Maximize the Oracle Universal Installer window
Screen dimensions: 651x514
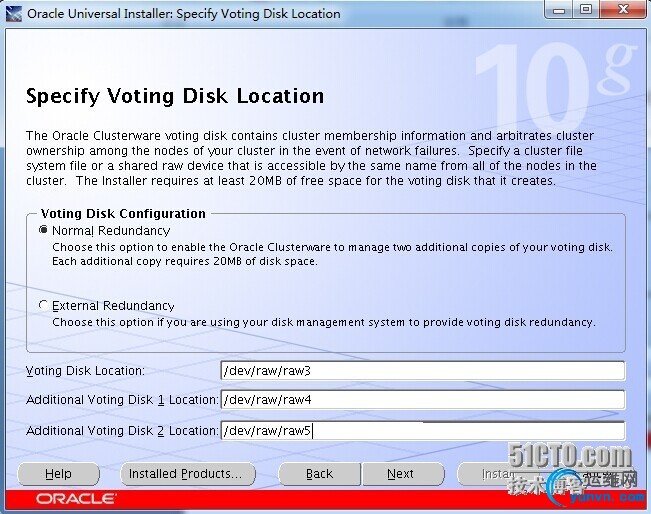586,10
